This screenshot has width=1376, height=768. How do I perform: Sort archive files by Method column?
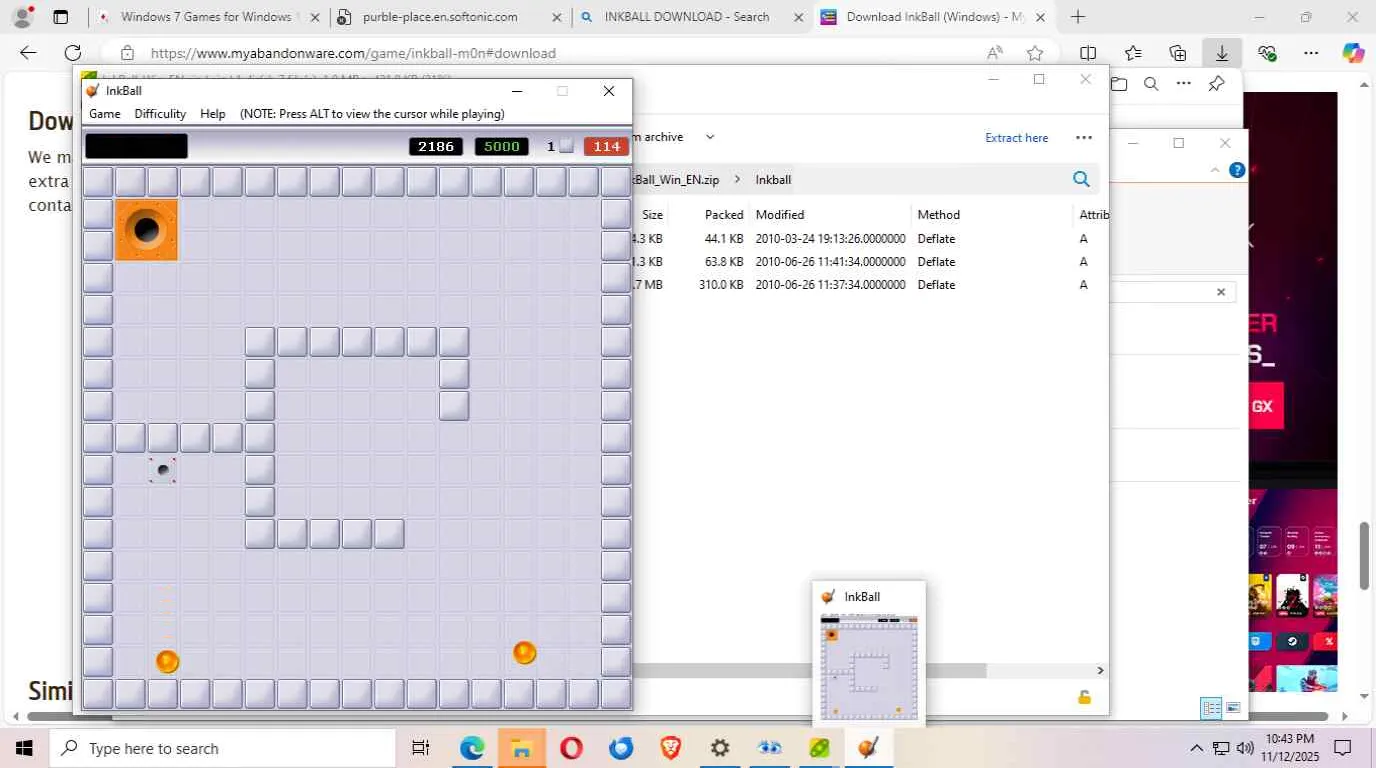939,214
